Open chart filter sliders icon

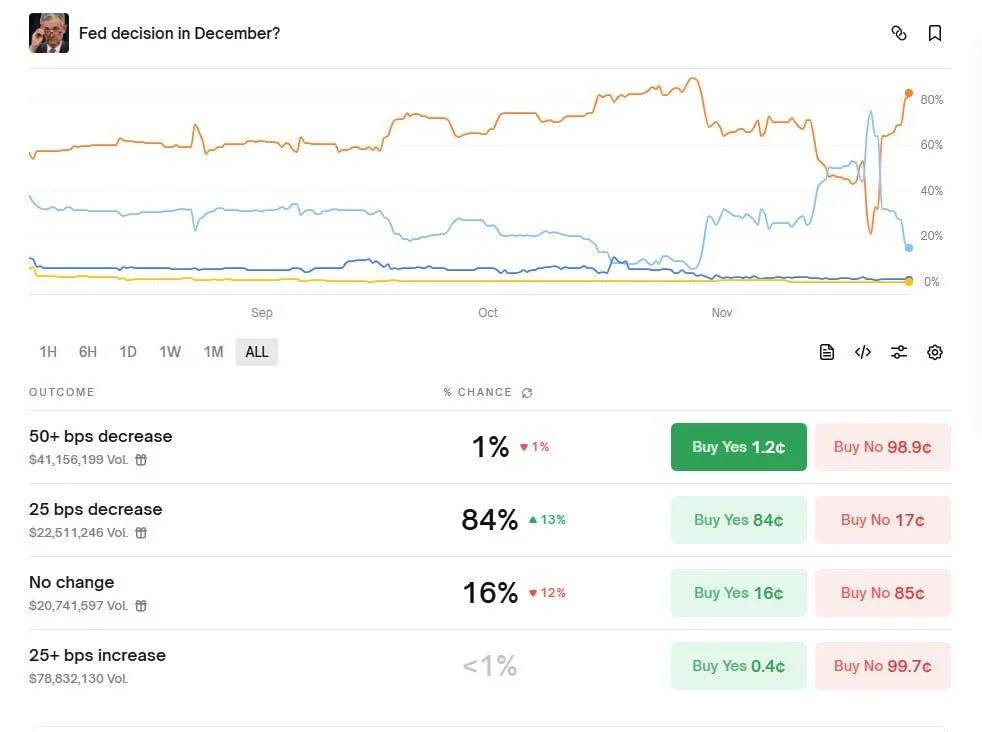(899, 352)
